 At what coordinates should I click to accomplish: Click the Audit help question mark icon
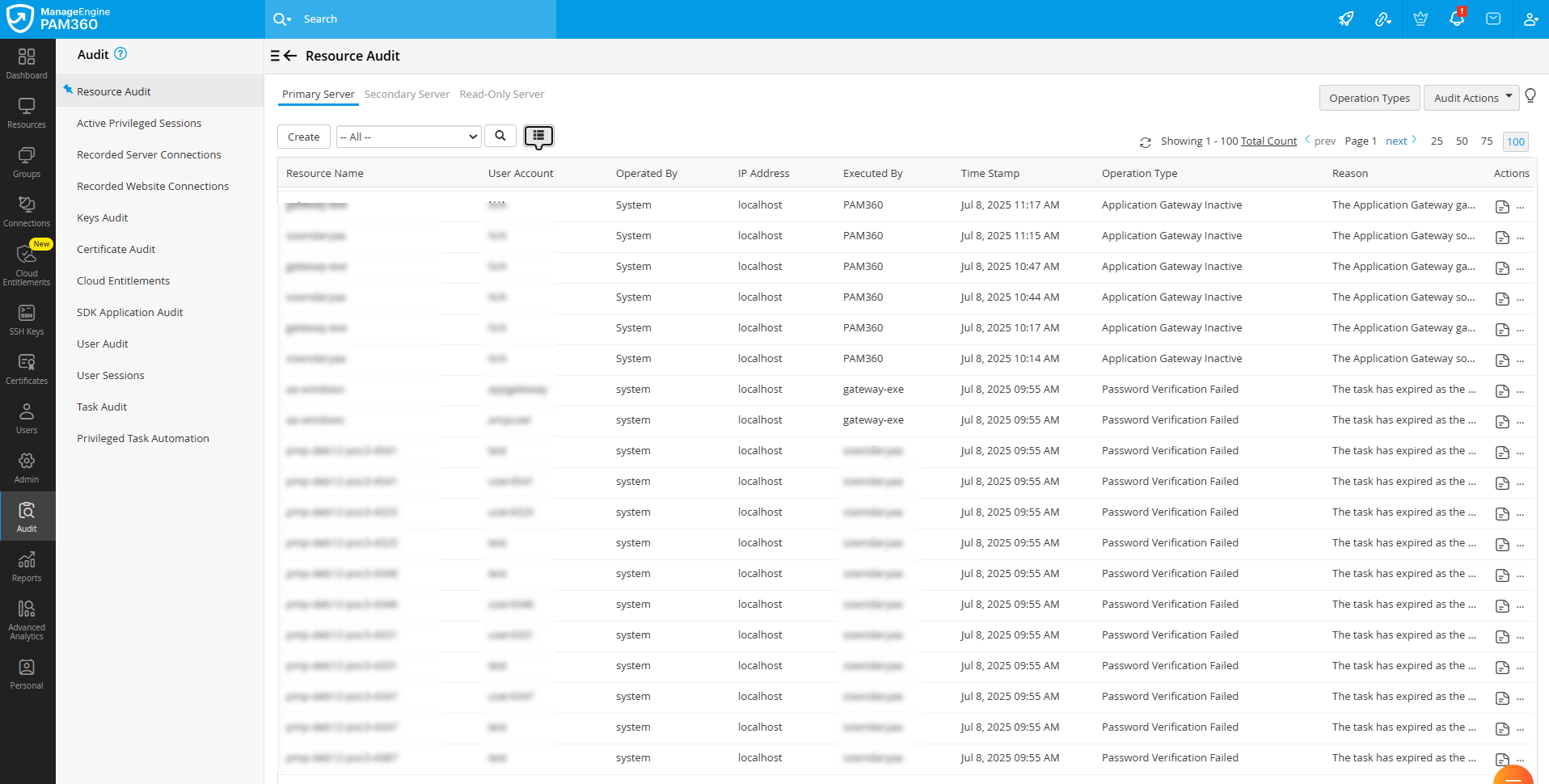tap(120, 53)
